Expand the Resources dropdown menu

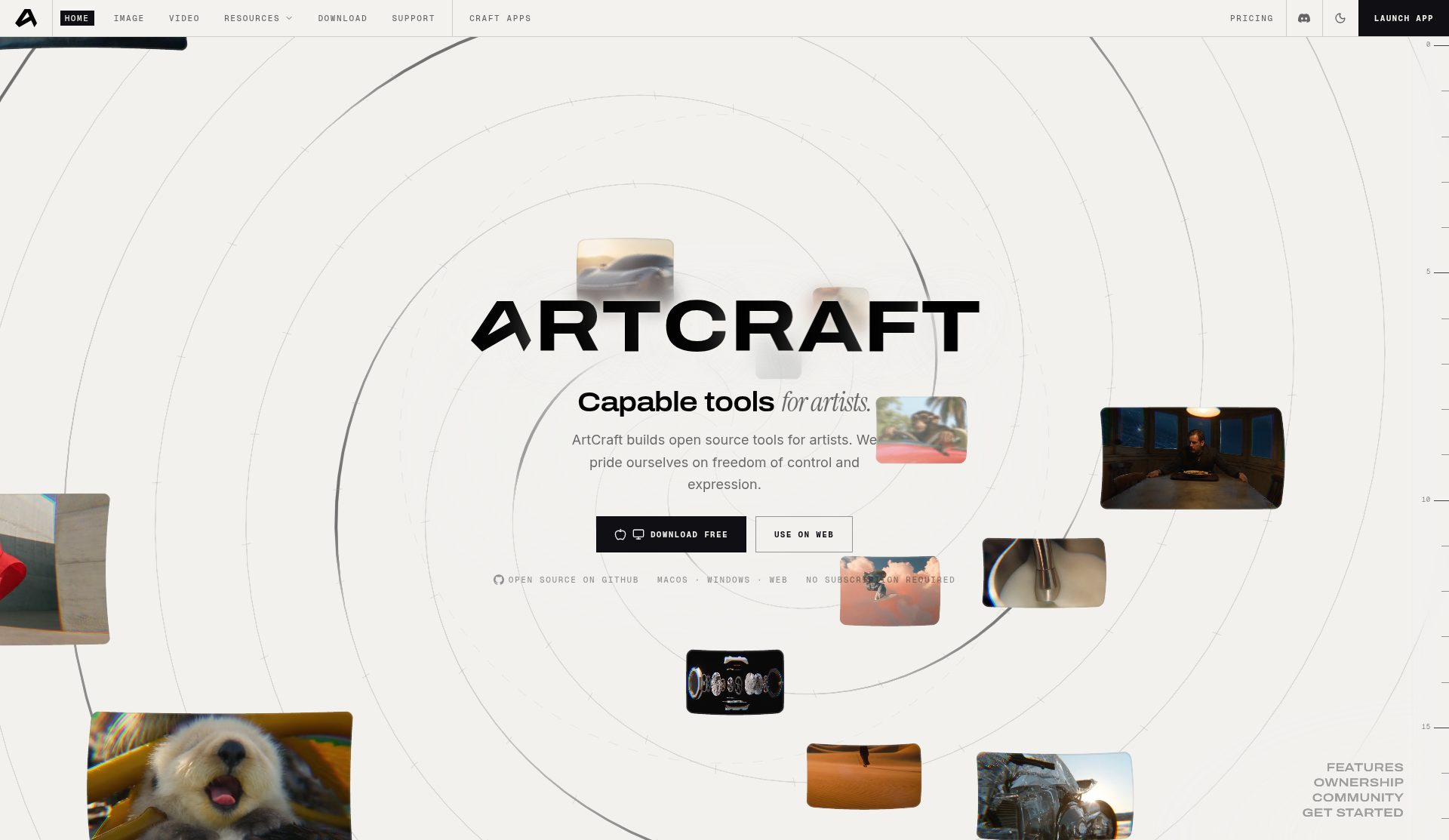pos(258,18)
